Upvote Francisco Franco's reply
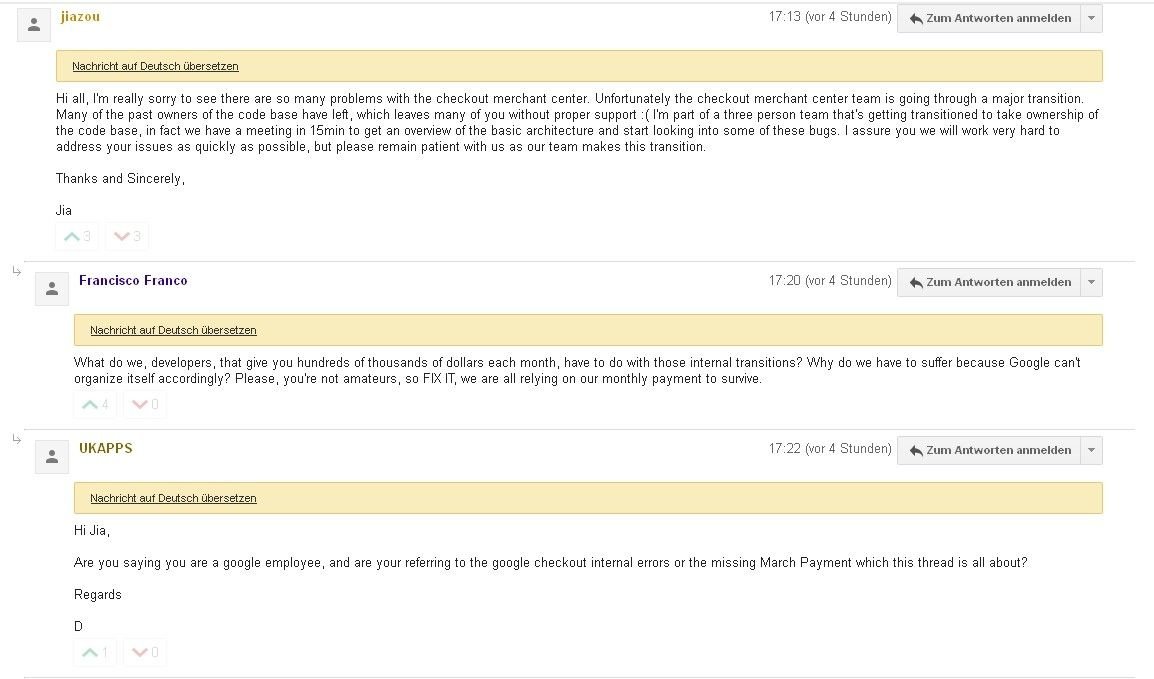 click(x=95, y=405)
